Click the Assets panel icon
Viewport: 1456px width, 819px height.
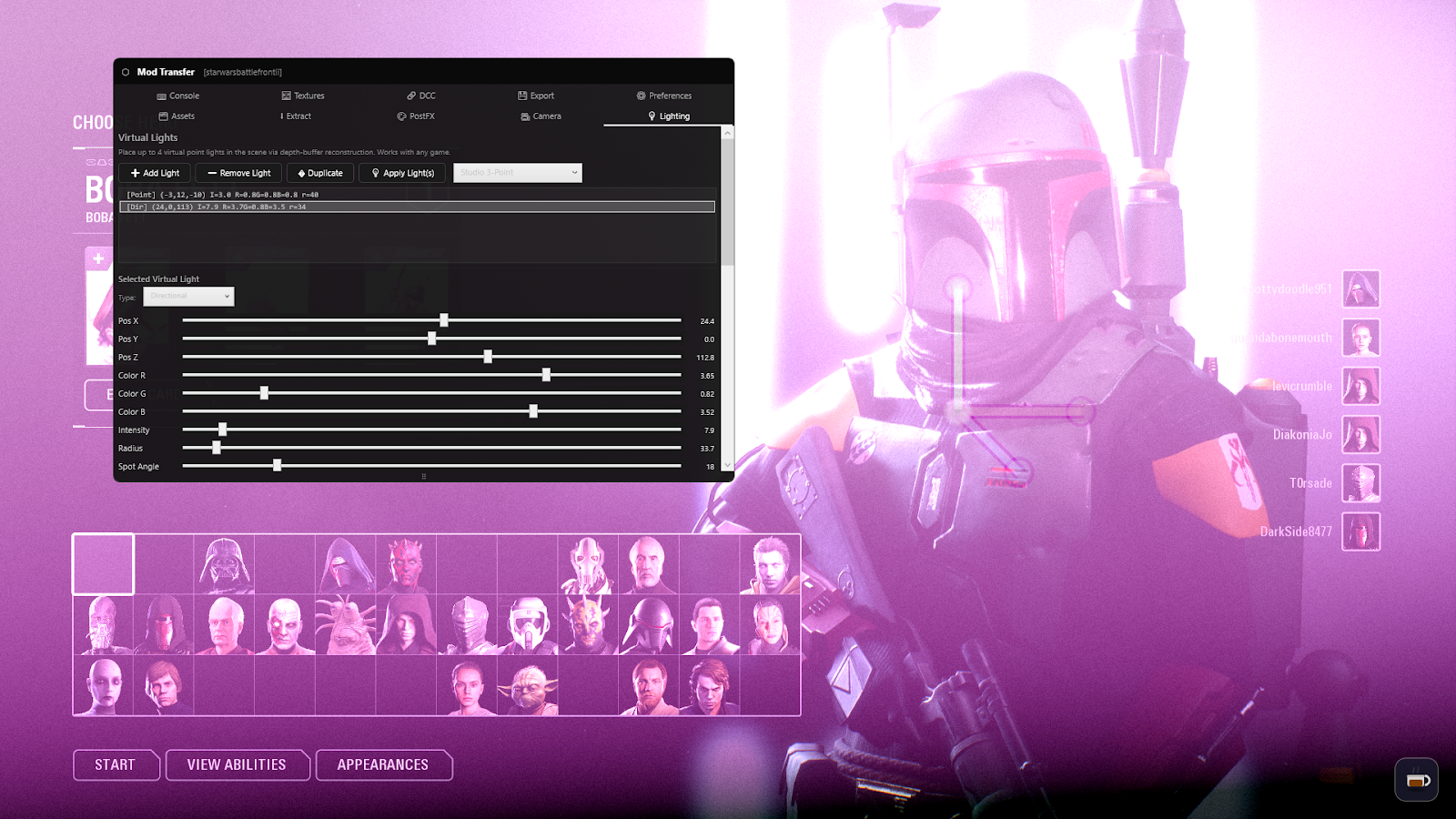pos(164,116)
